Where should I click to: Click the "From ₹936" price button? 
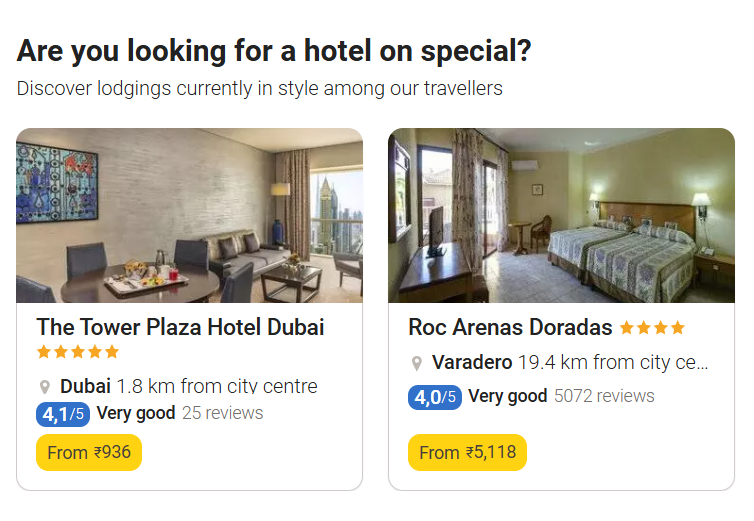pyautogui.click(x=89, y=452)
